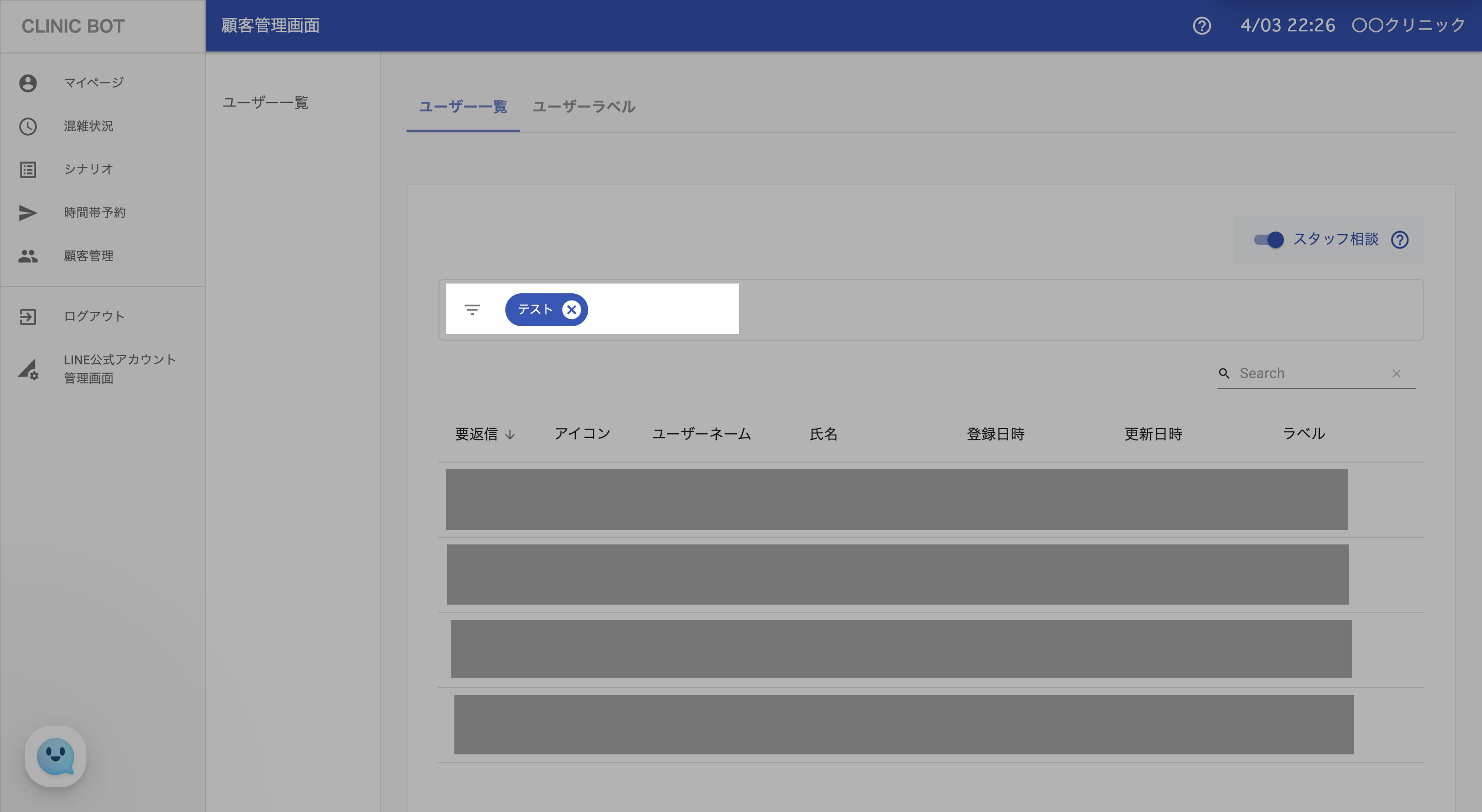This screenshot has height=812, width=1482.
Task: Click the 顧客管理 people icon
Action: [x=28, y=256]
